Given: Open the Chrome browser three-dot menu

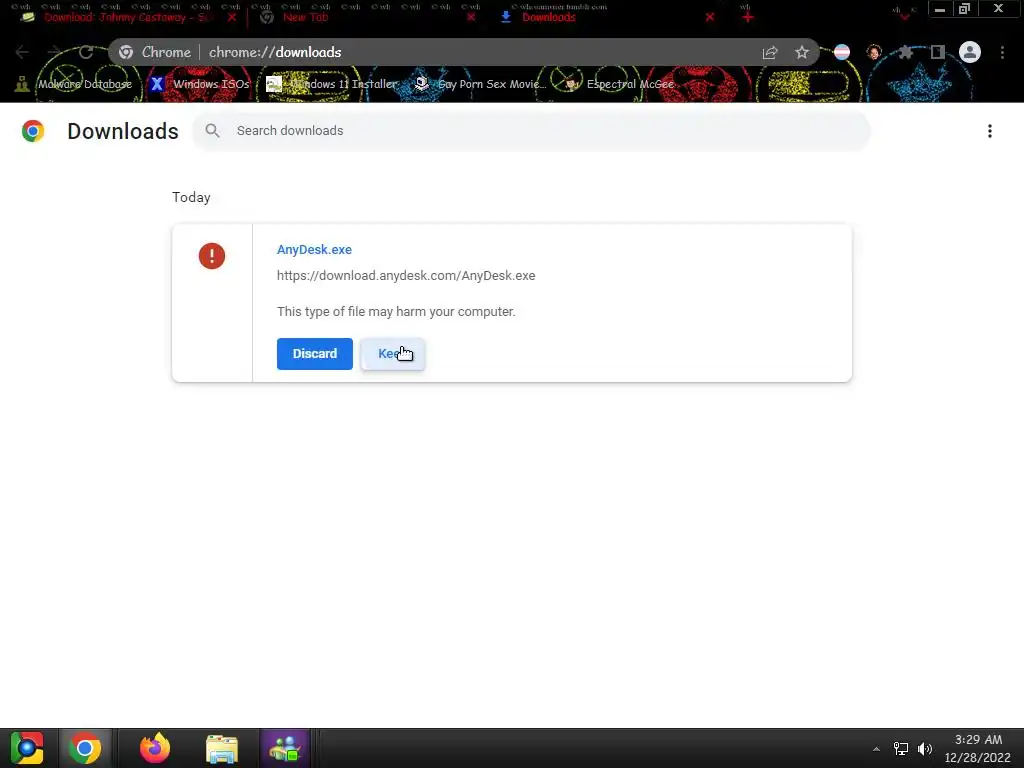Looking at the screenshot, I should tap(1002, 52).
